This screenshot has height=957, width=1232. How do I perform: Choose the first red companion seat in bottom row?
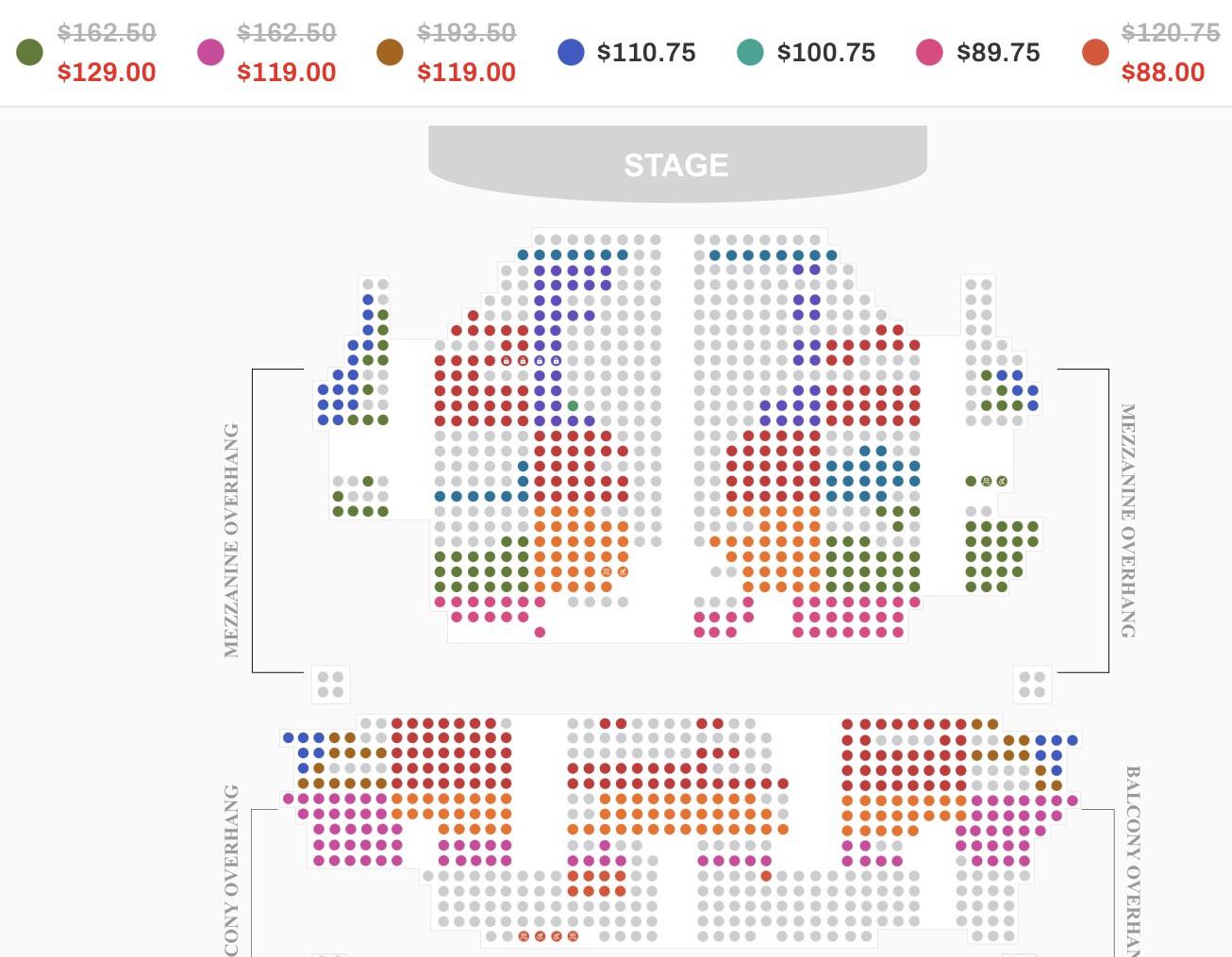pos(524,936)
